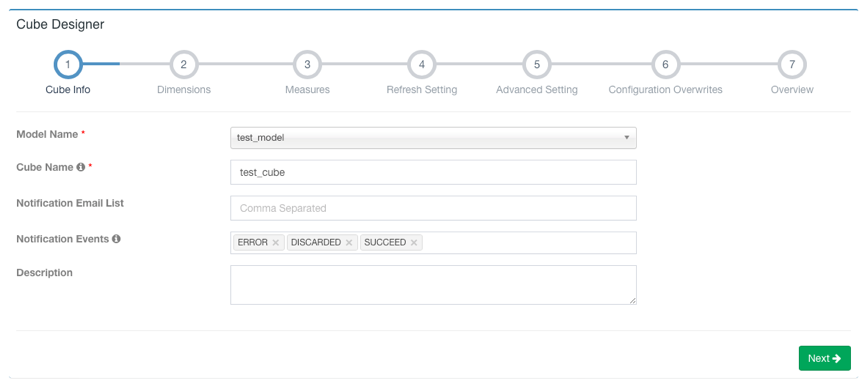
Task: Go to step 3 Measures circle
Action: (x=307, y=64)
